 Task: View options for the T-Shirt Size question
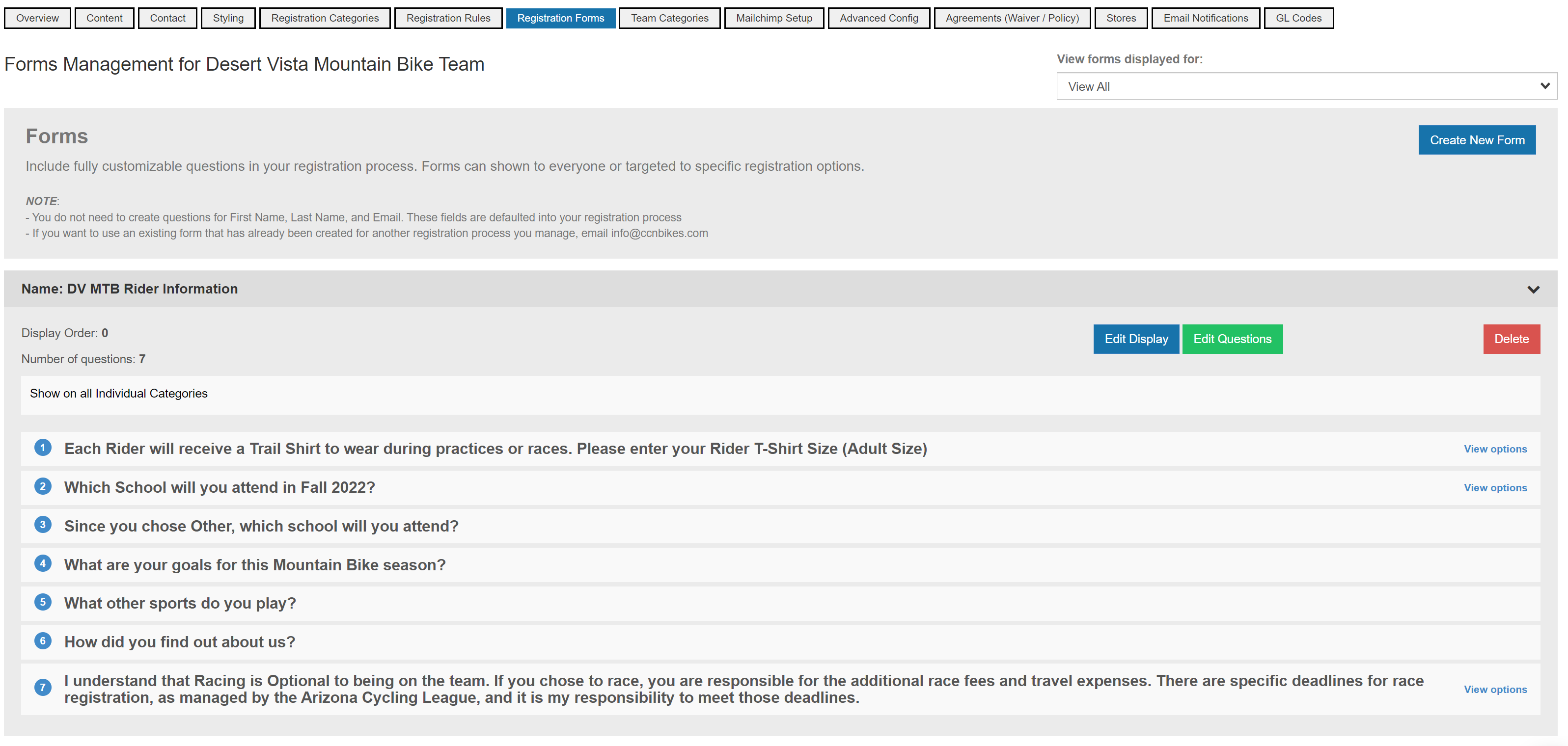(x=1494, y=449)
